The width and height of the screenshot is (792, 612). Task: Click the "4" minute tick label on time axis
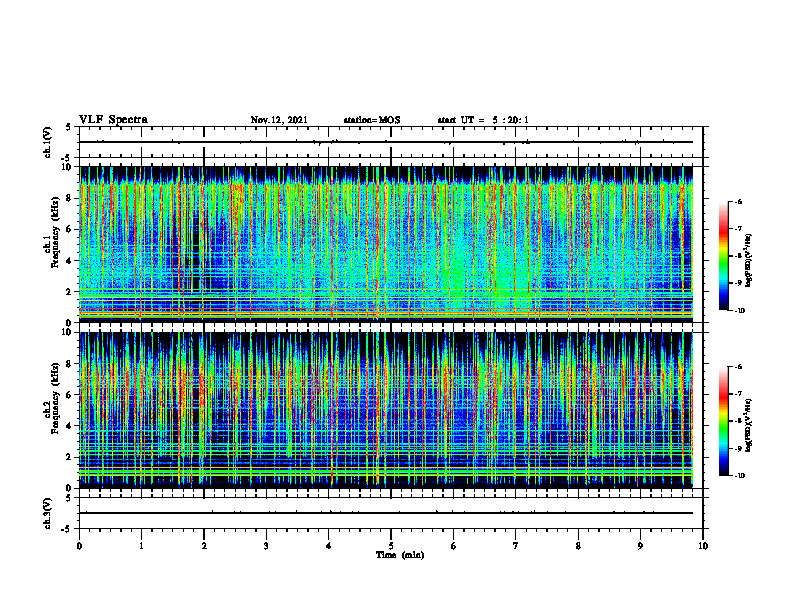coord(328,545)
